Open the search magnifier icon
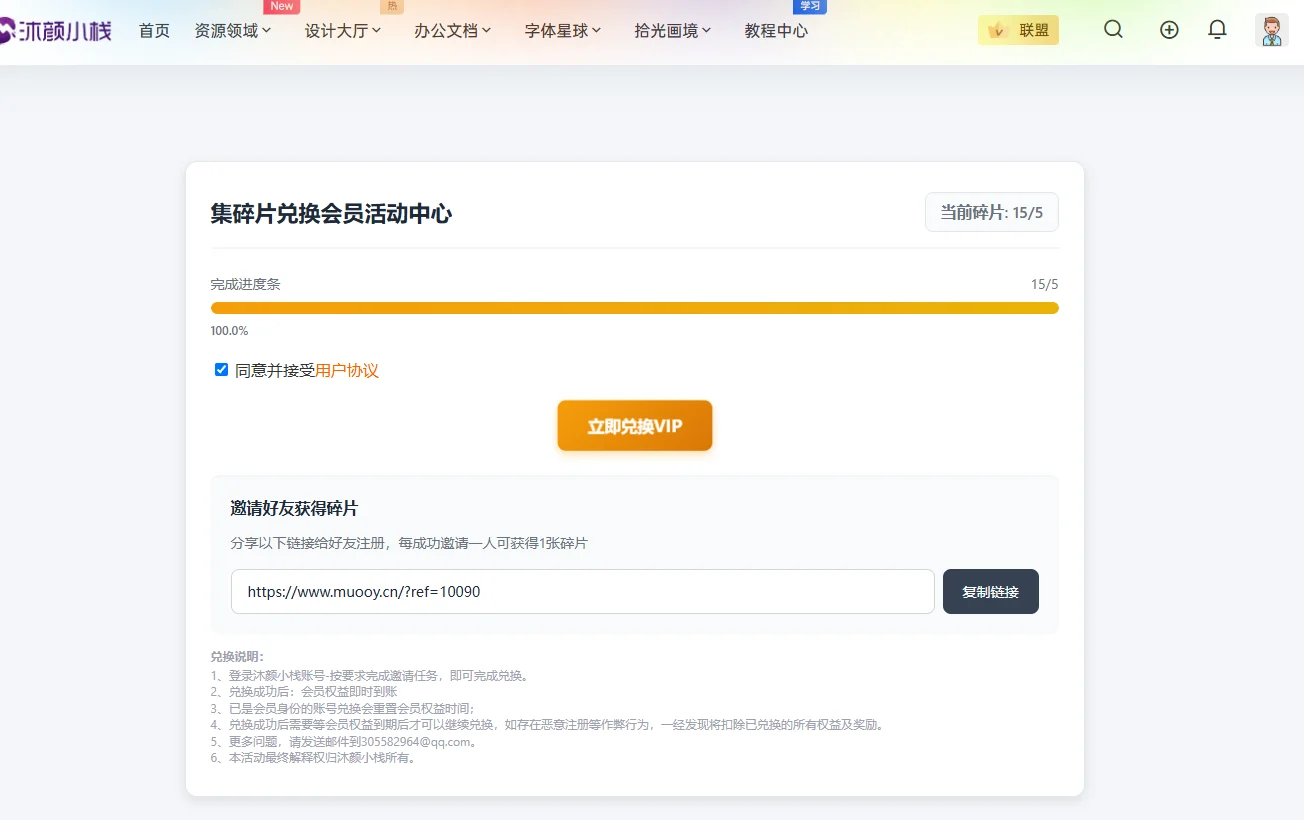Screen dimensions: 1304x820 (x=1113, y=30)
